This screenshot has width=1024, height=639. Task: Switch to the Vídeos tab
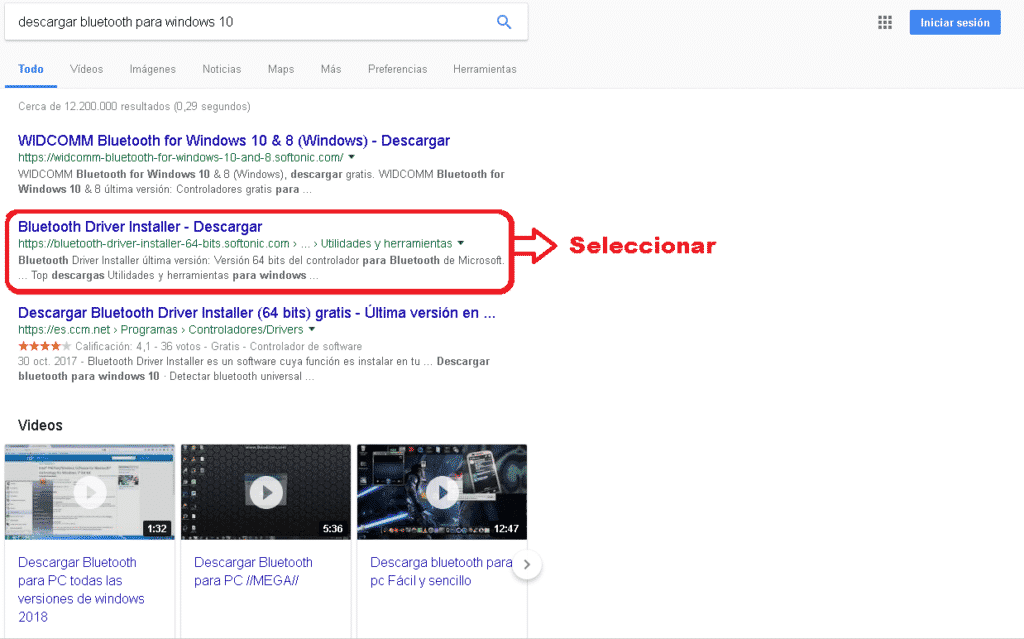(86, 69)
